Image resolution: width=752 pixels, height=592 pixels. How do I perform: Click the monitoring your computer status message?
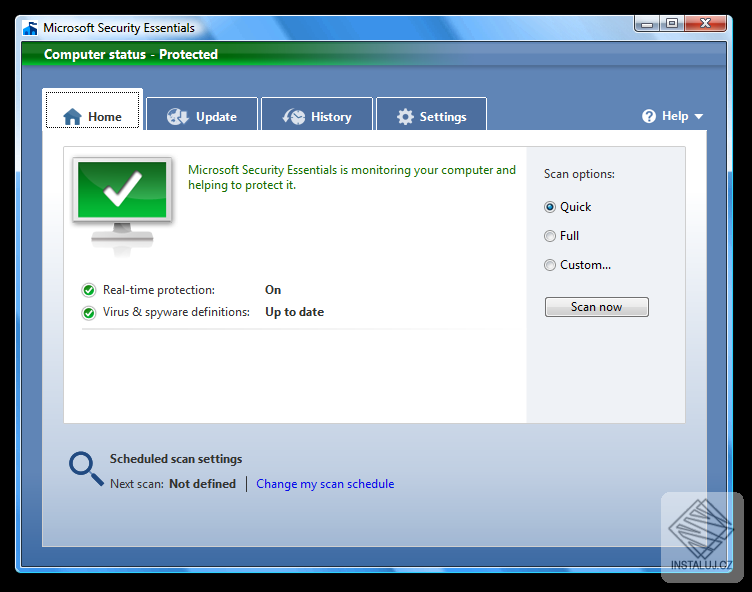coord(352,177)
